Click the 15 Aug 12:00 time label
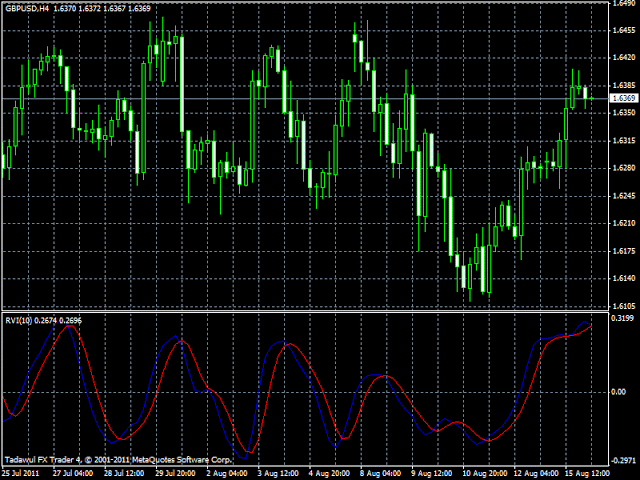The image size is (640, 480). (587, 473)
